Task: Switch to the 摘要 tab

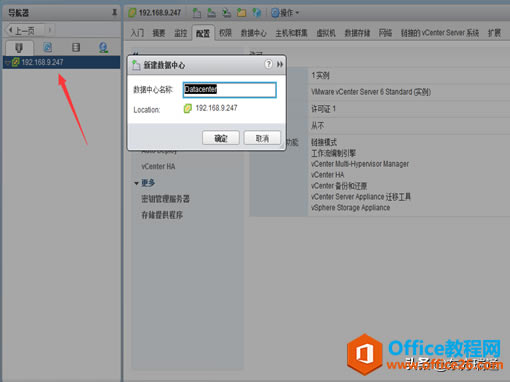Action: click(159, 33)
